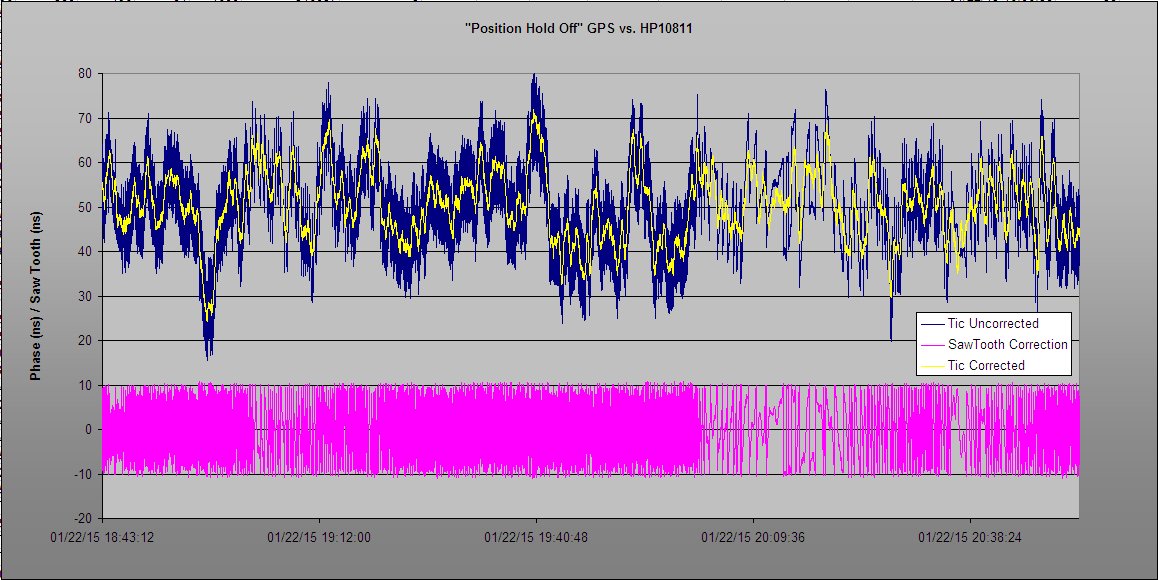Click the 01/22/15 18:43:12 time axis label
Image resolution: width=1158 pixels, height=580 pixels.
click(x=102, y=538)
